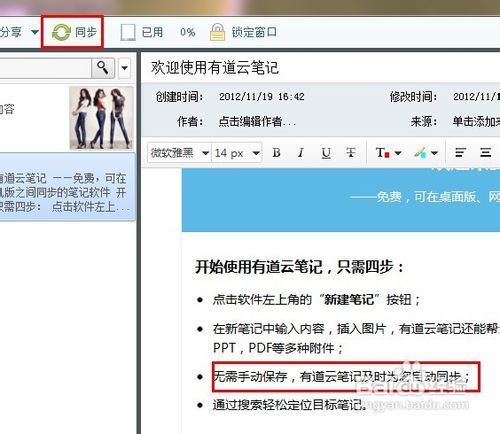This screenshot has height=434, width=500.
Task: Click the creation time 2012/11/19 16:42
Action: (x=262, y=97)
